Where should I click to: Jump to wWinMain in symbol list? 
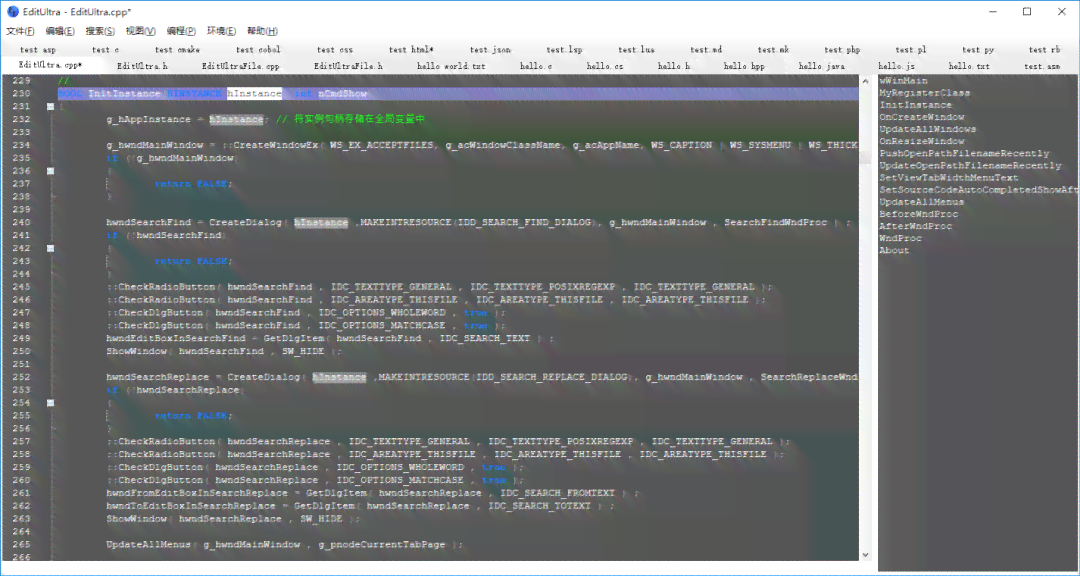click(903, 81)
